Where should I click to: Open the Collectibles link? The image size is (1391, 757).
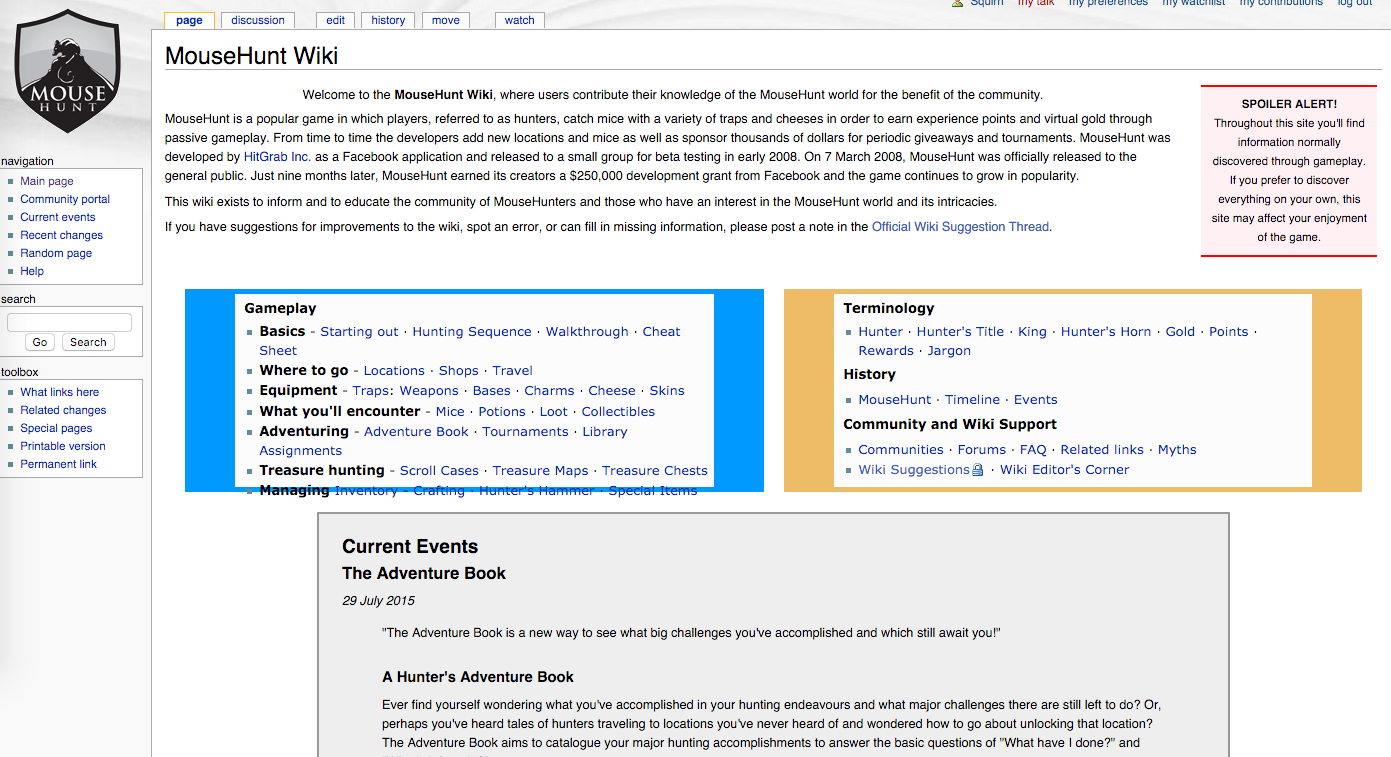[x=618, y=412]
